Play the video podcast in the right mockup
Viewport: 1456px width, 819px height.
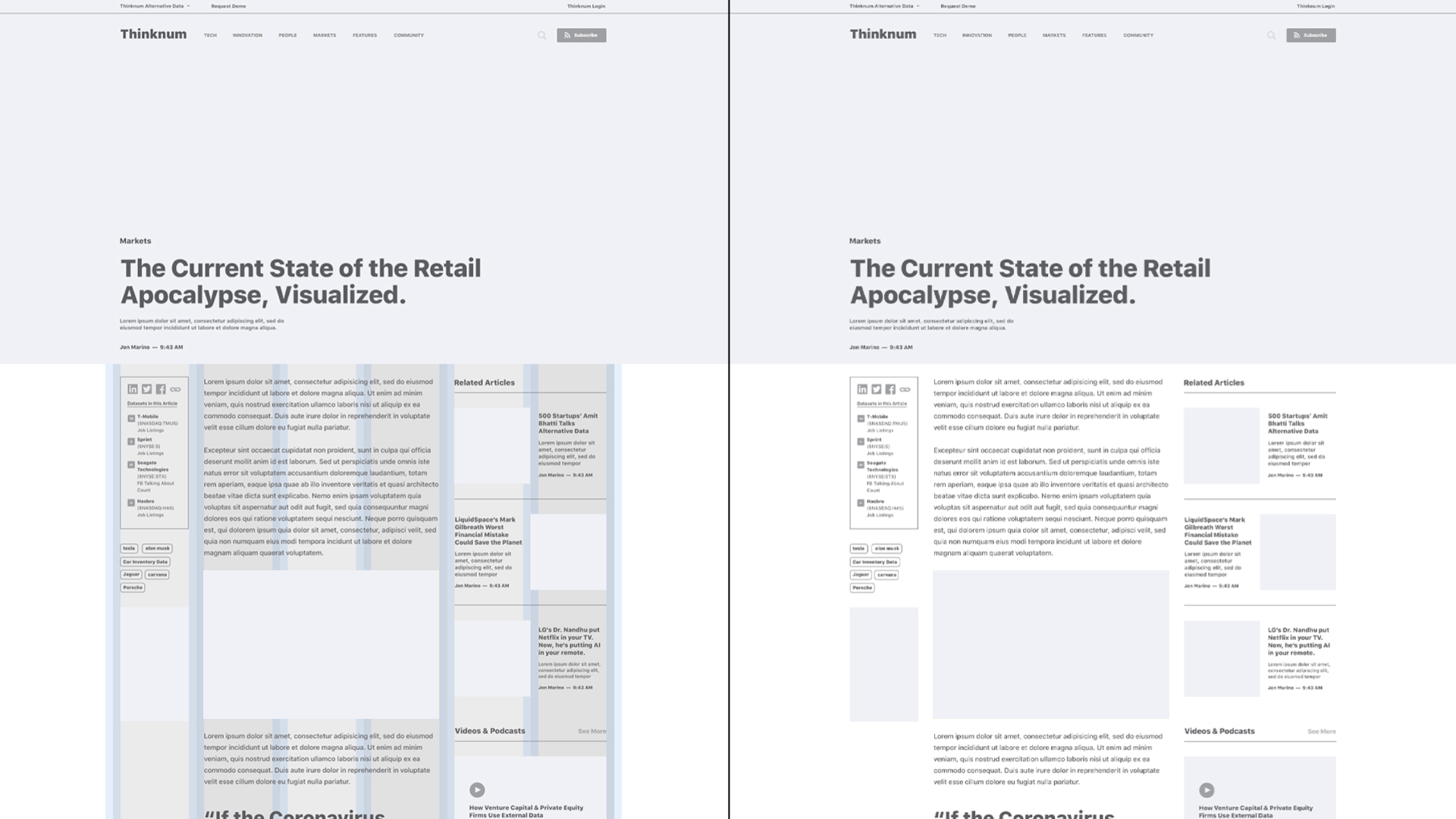coord(1207,789)
